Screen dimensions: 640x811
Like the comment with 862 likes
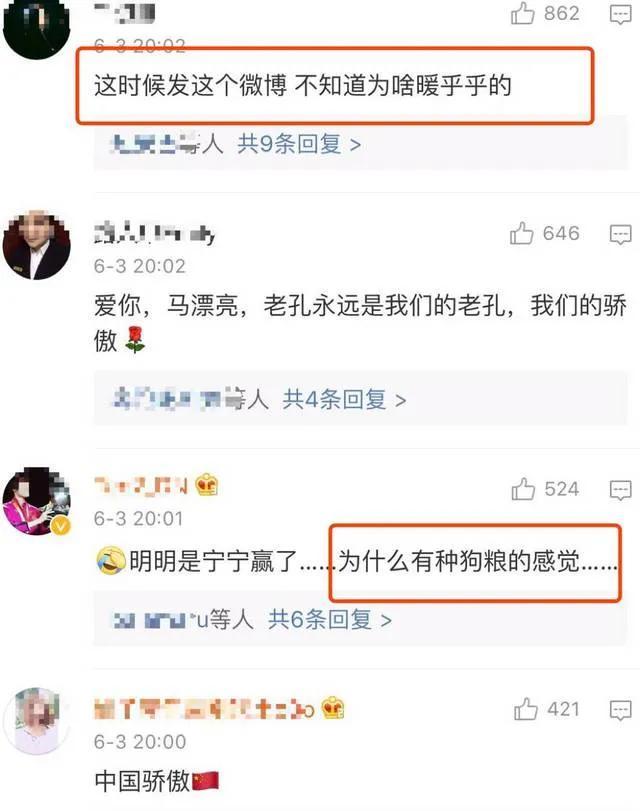(523, 13)
